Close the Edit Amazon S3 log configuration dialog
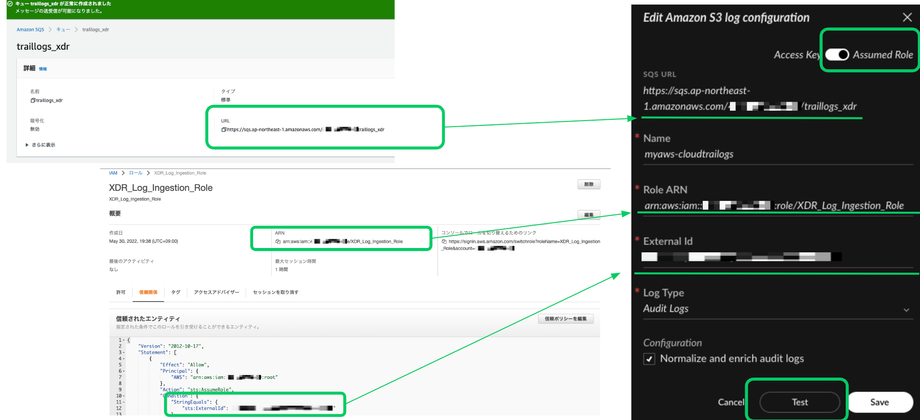 (x=907, y=17)
